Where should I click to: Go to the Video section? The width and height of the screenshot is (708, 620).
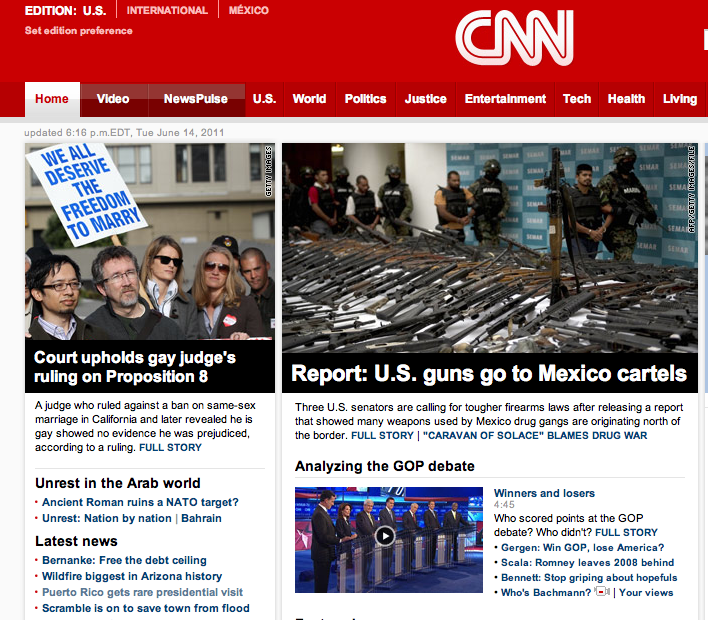(x=113, y=99)
